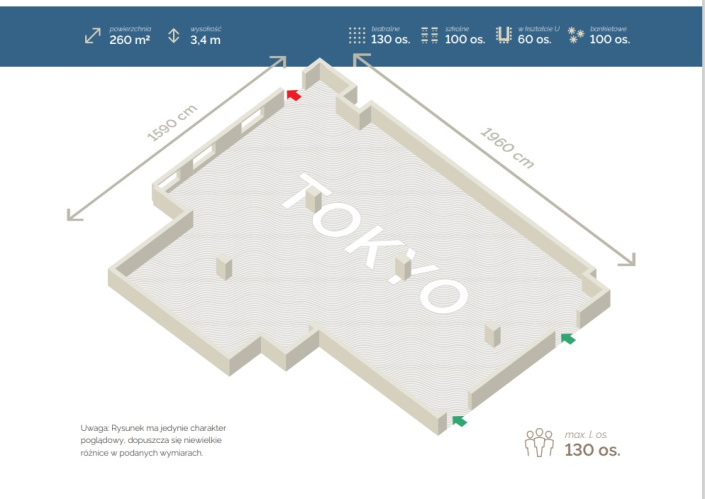Click the max. l. os. 130 os. label
The width and height of the screenshot is (705, 499).
(592, 444)
